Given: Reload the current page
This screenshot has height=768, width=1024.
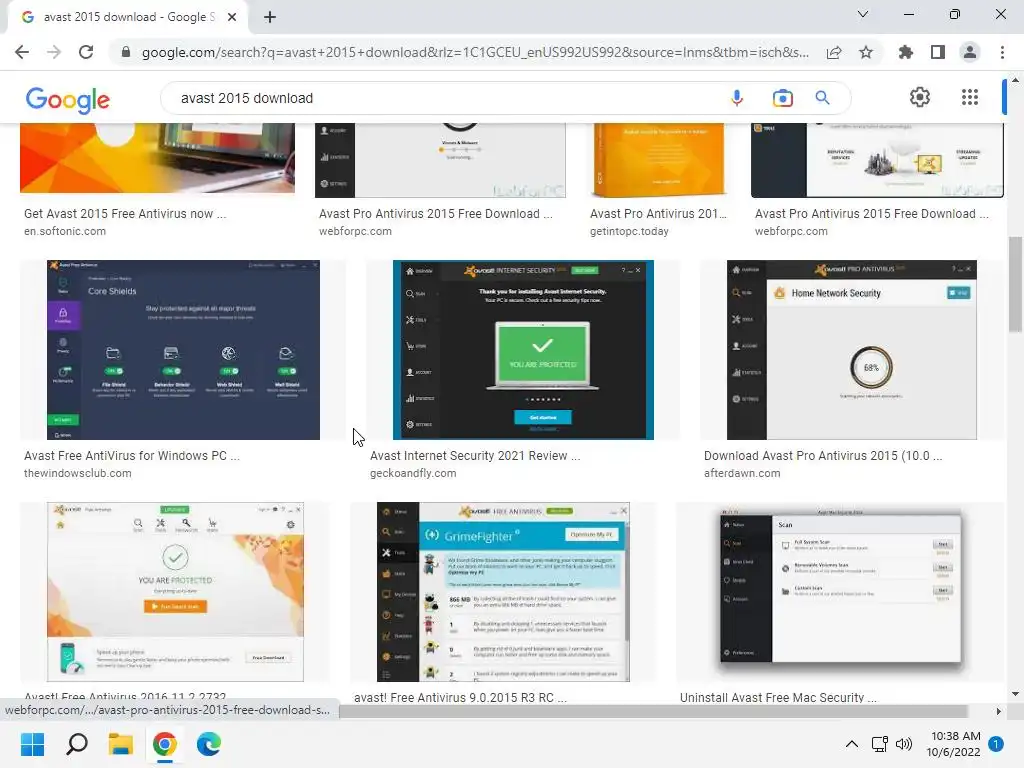Looking at the screenshot, I should (86, 52).
